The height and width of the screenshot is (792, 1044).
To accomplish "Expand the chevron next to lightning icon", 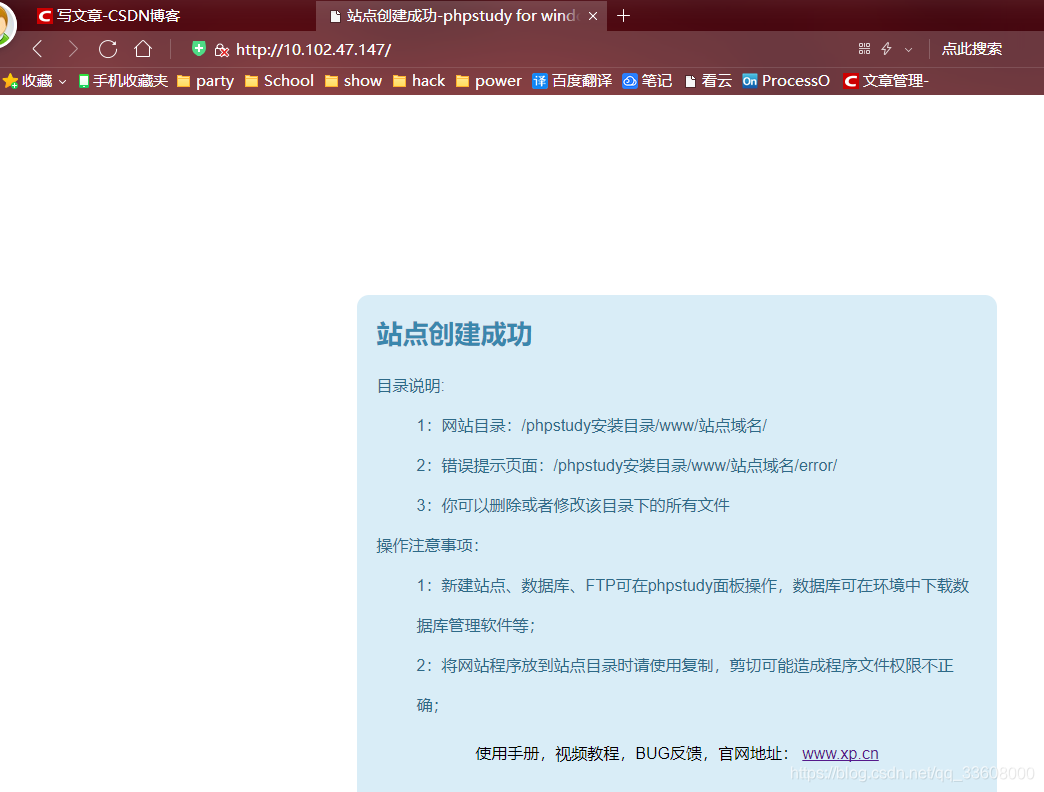I will pyautogui.click(x=908, y=49).
